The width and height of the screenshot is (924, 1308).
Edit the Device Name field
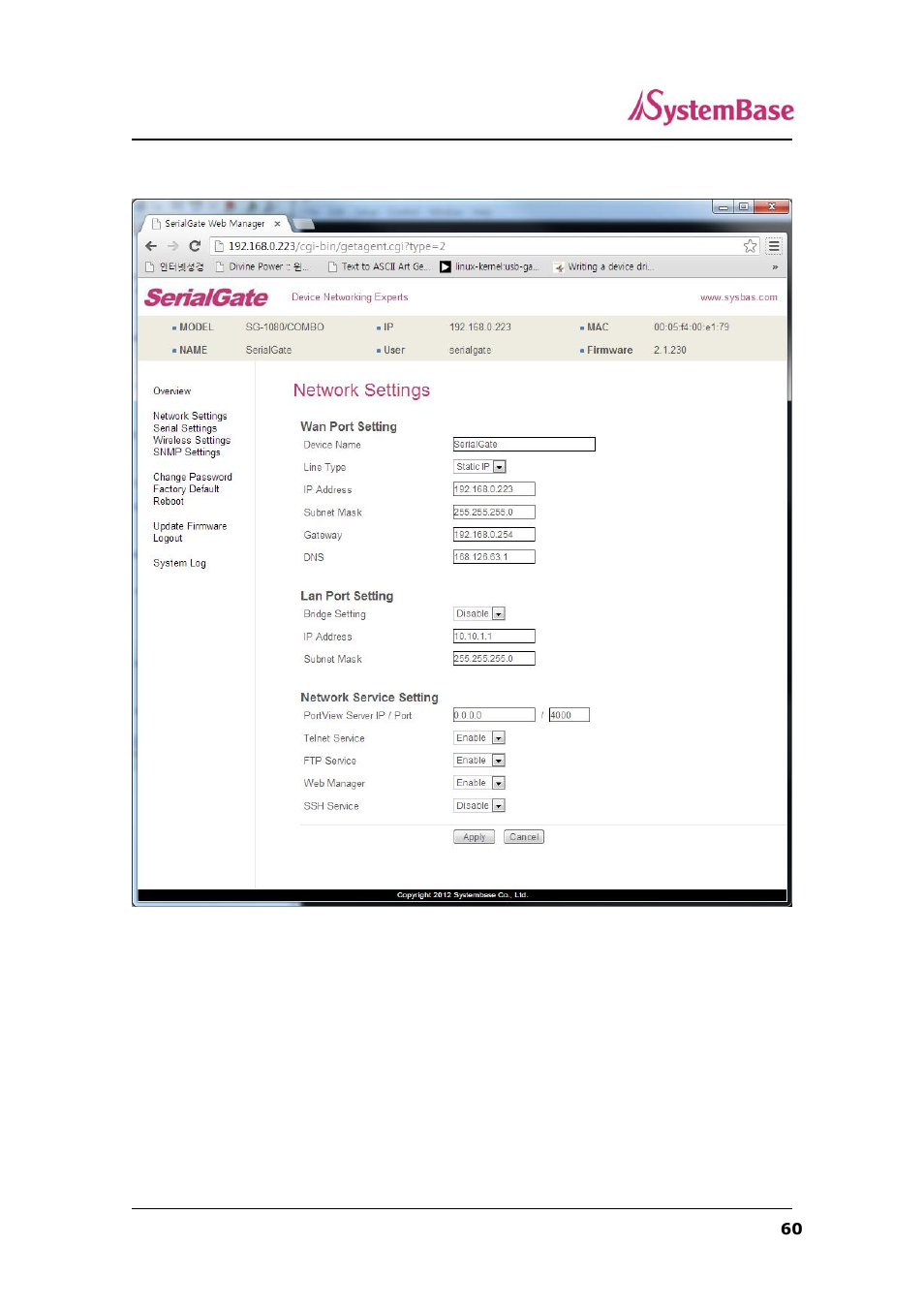coord(524,445)
